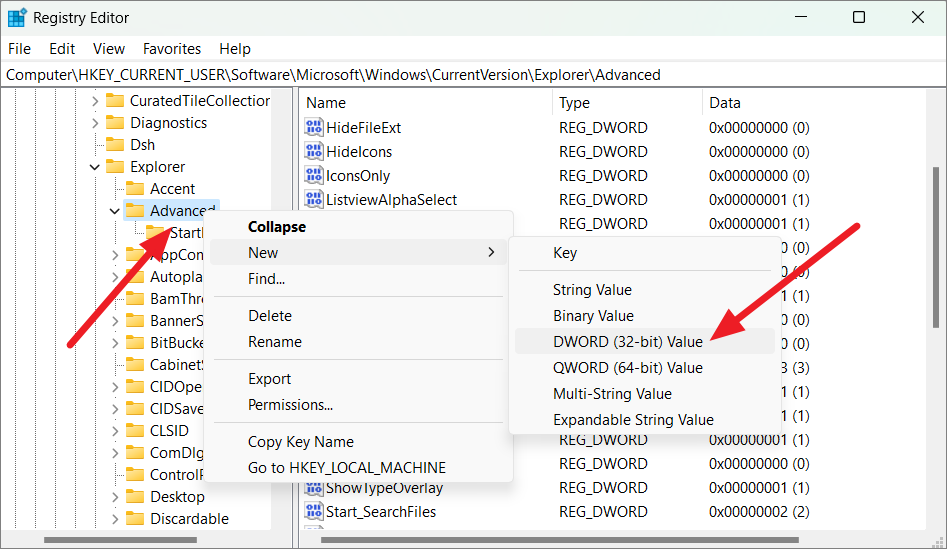Image resolution: width=947 pixels, height=549 pixels.
Task: Select String Value in the submenu
Action: pos(645,290)
